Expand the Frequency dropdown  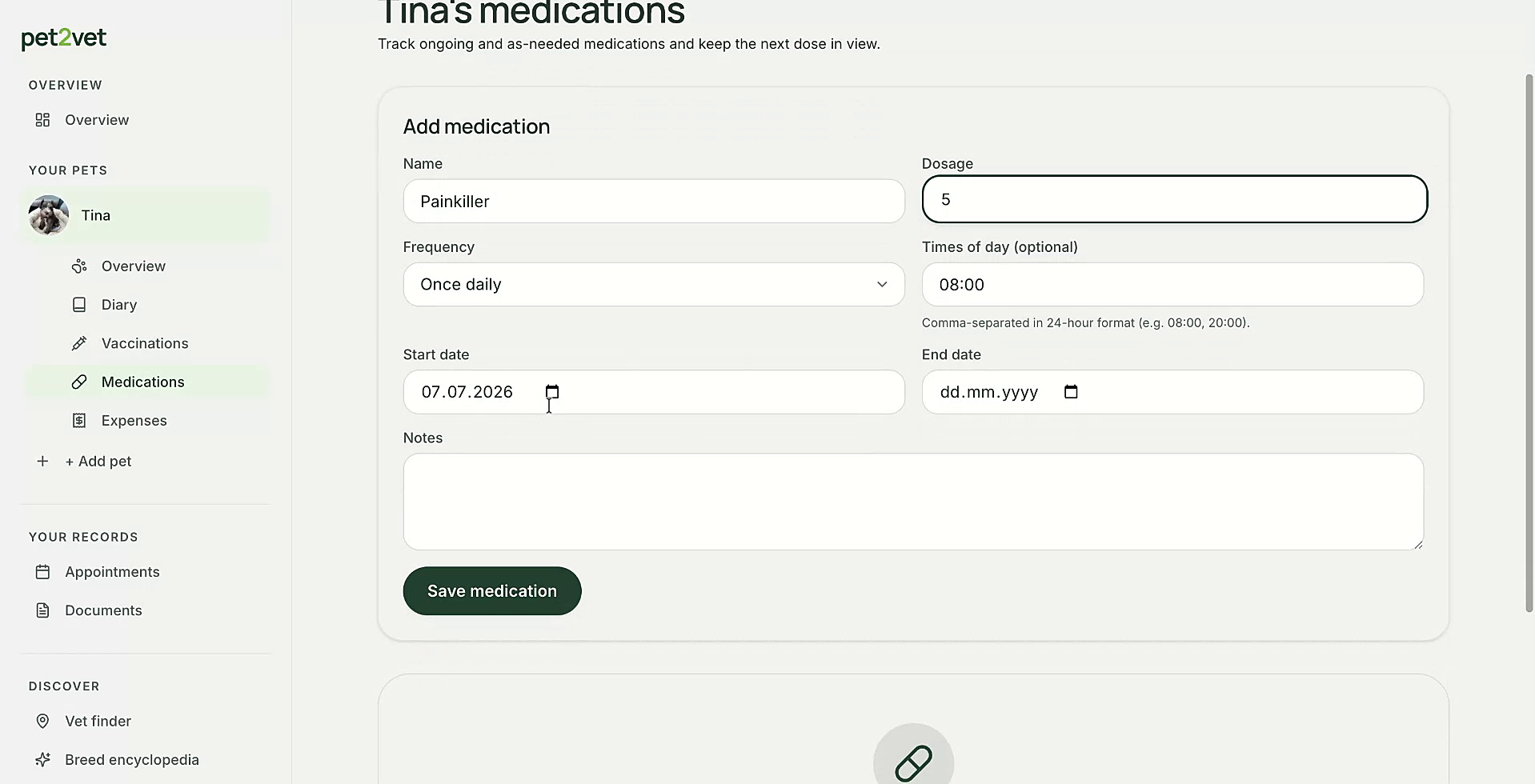654,284
